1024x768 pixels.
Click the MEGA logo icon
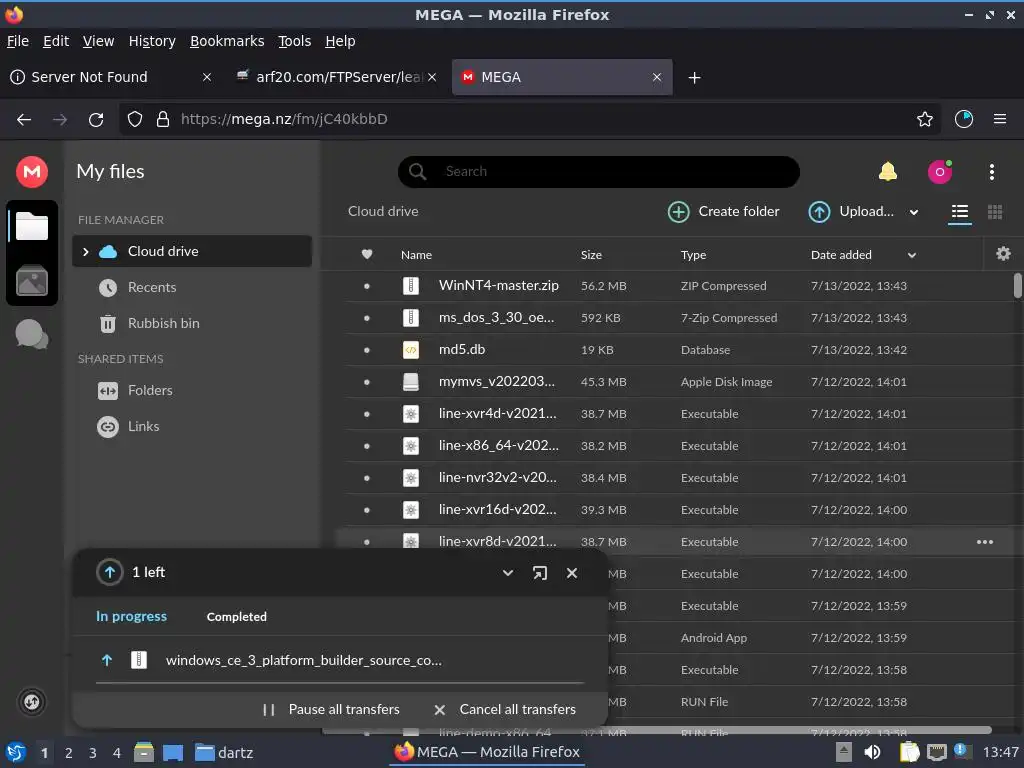click(31, 172)
